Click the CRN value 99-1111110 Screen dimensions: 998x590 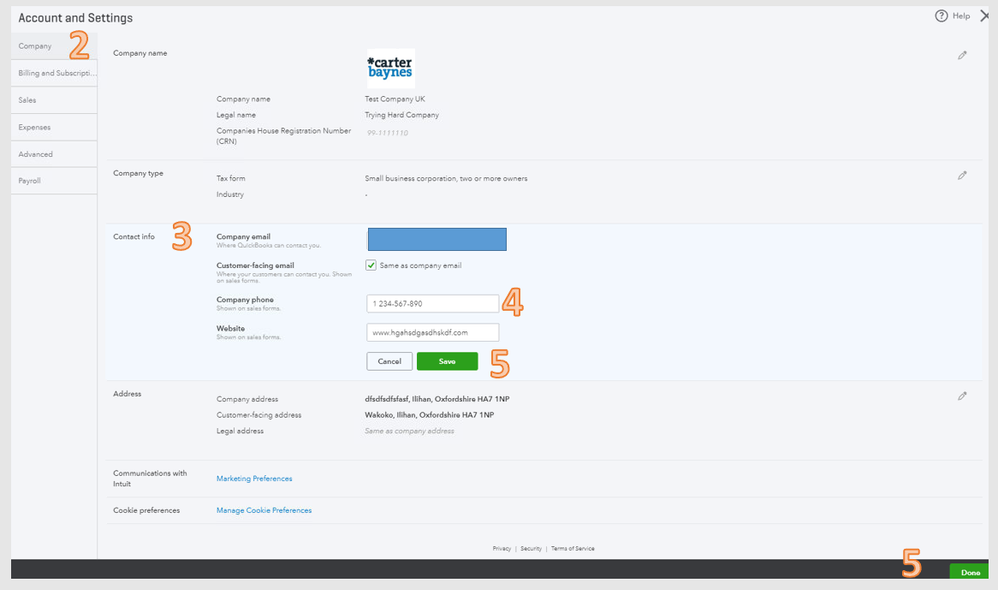pos(388,133)
